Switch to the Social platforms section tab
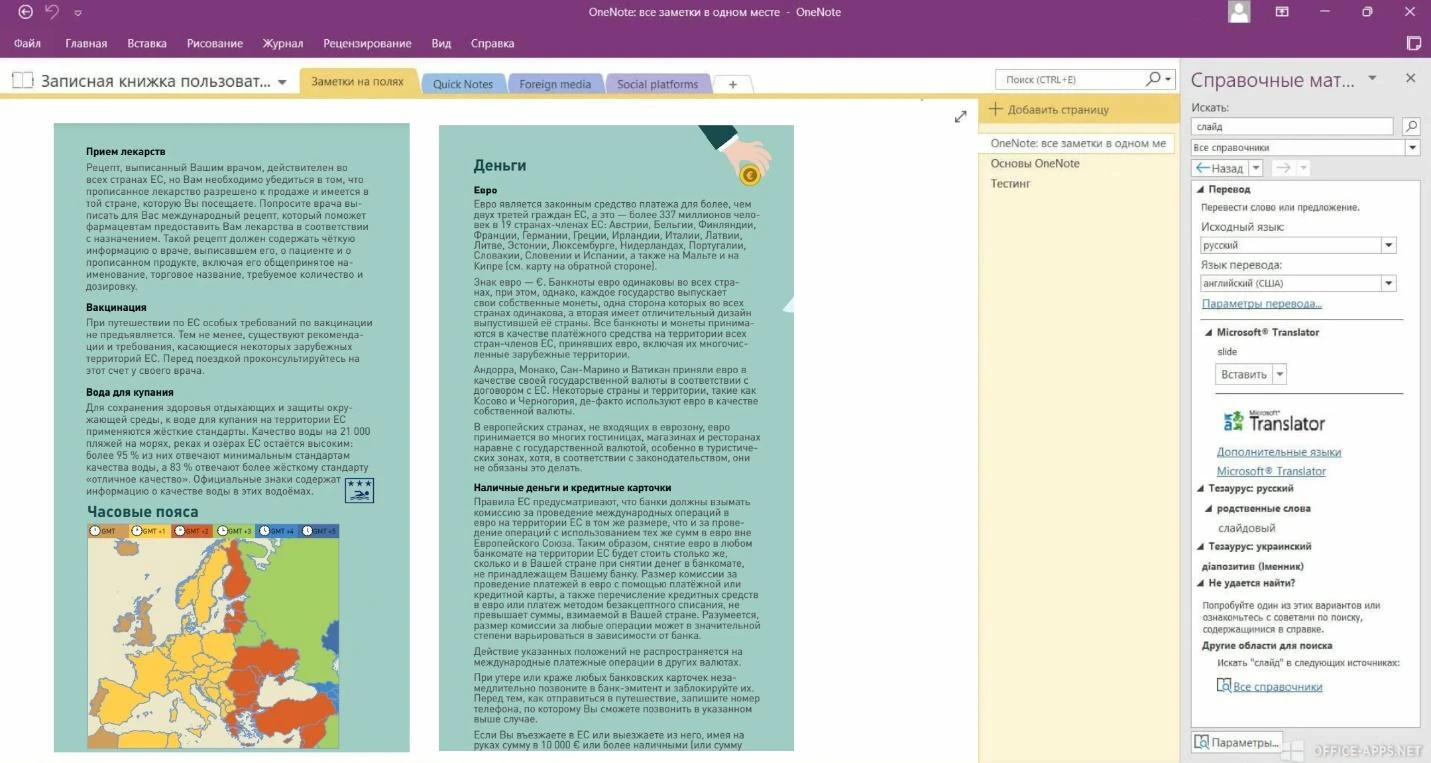The height and width of the screenshot is (763, 1431). click(x=657, y=84)
